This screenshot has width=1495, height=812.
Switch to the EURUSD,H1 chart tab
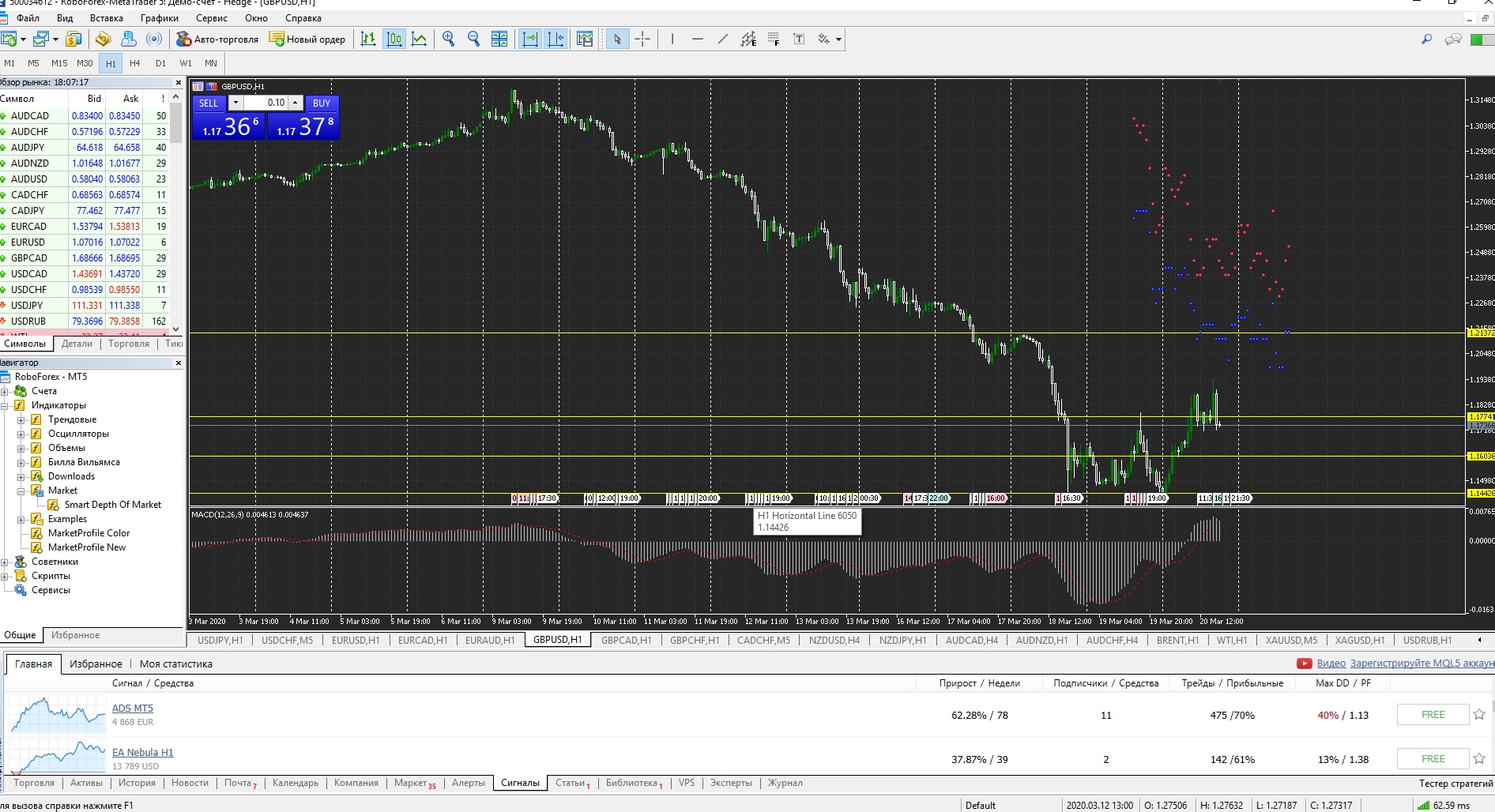tap(356, 640)
